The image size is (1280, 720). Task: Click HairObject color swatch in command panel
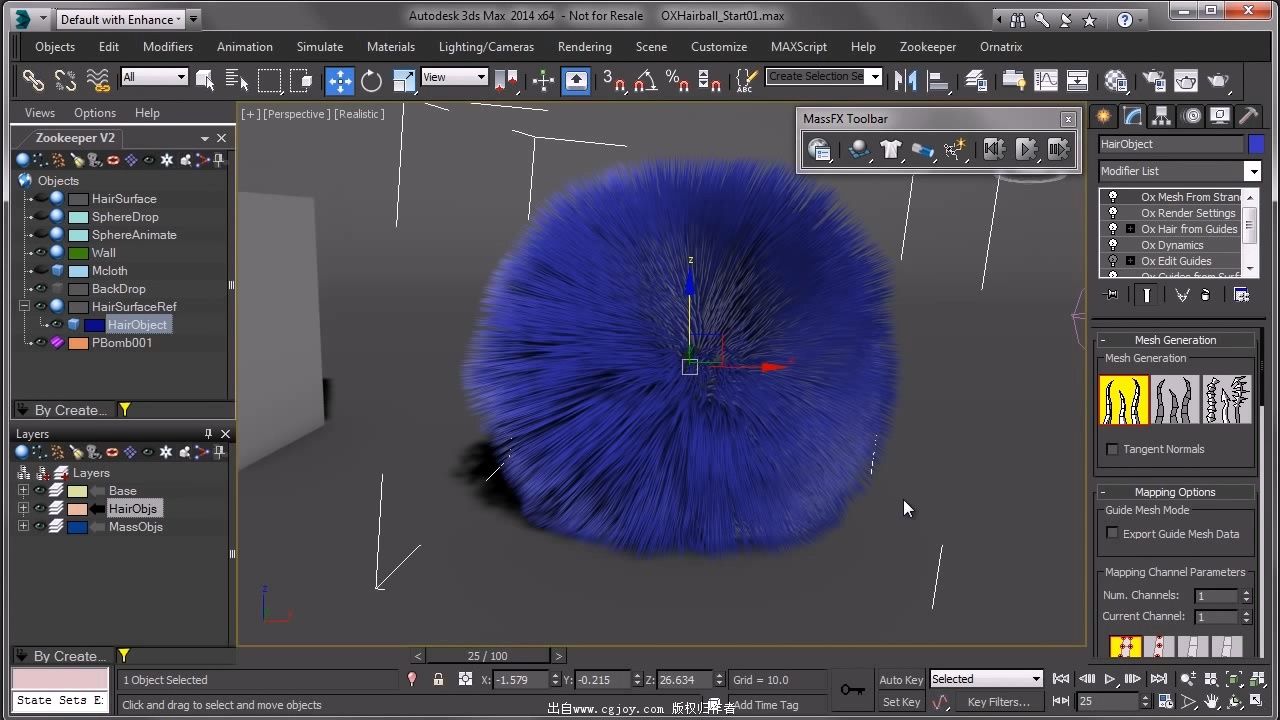1256,144
